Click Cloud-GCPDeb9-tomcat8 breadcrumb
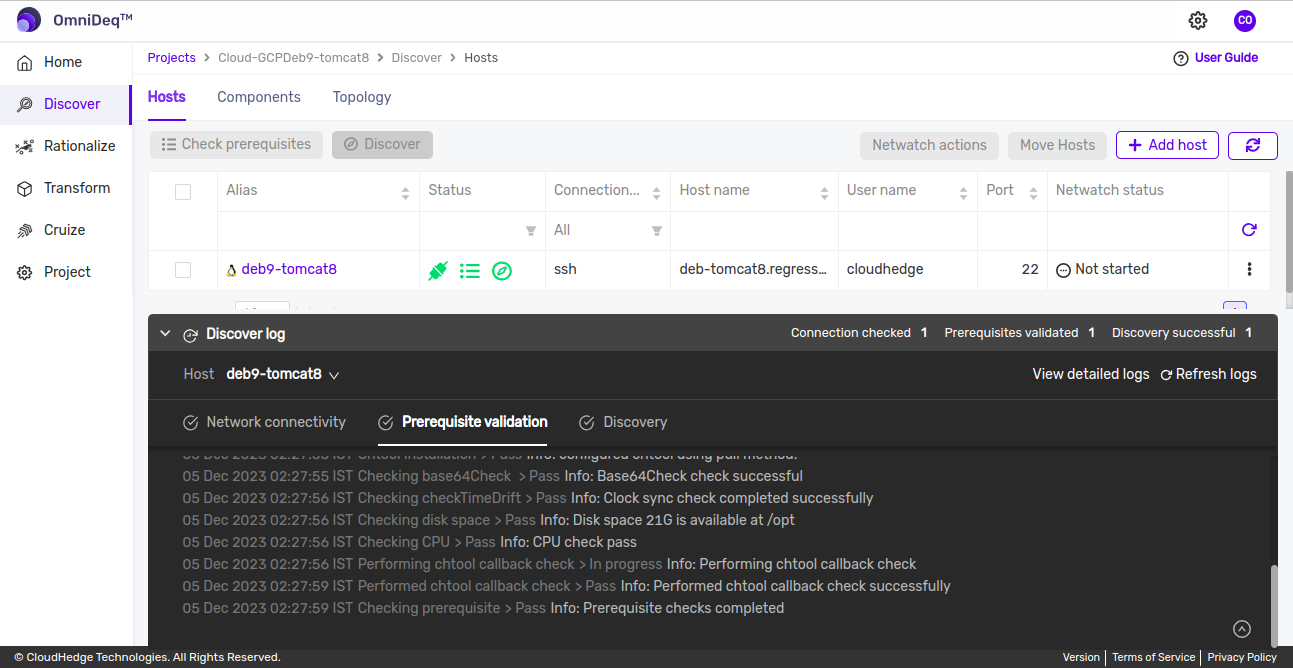This screenshot has height=668, width=1293. tap(293, 58)
